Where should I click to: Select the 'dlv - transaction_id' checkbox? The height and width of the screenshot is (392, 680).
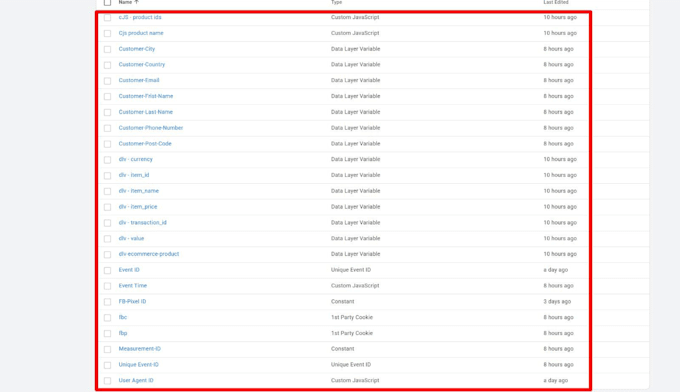pos(107,223)
